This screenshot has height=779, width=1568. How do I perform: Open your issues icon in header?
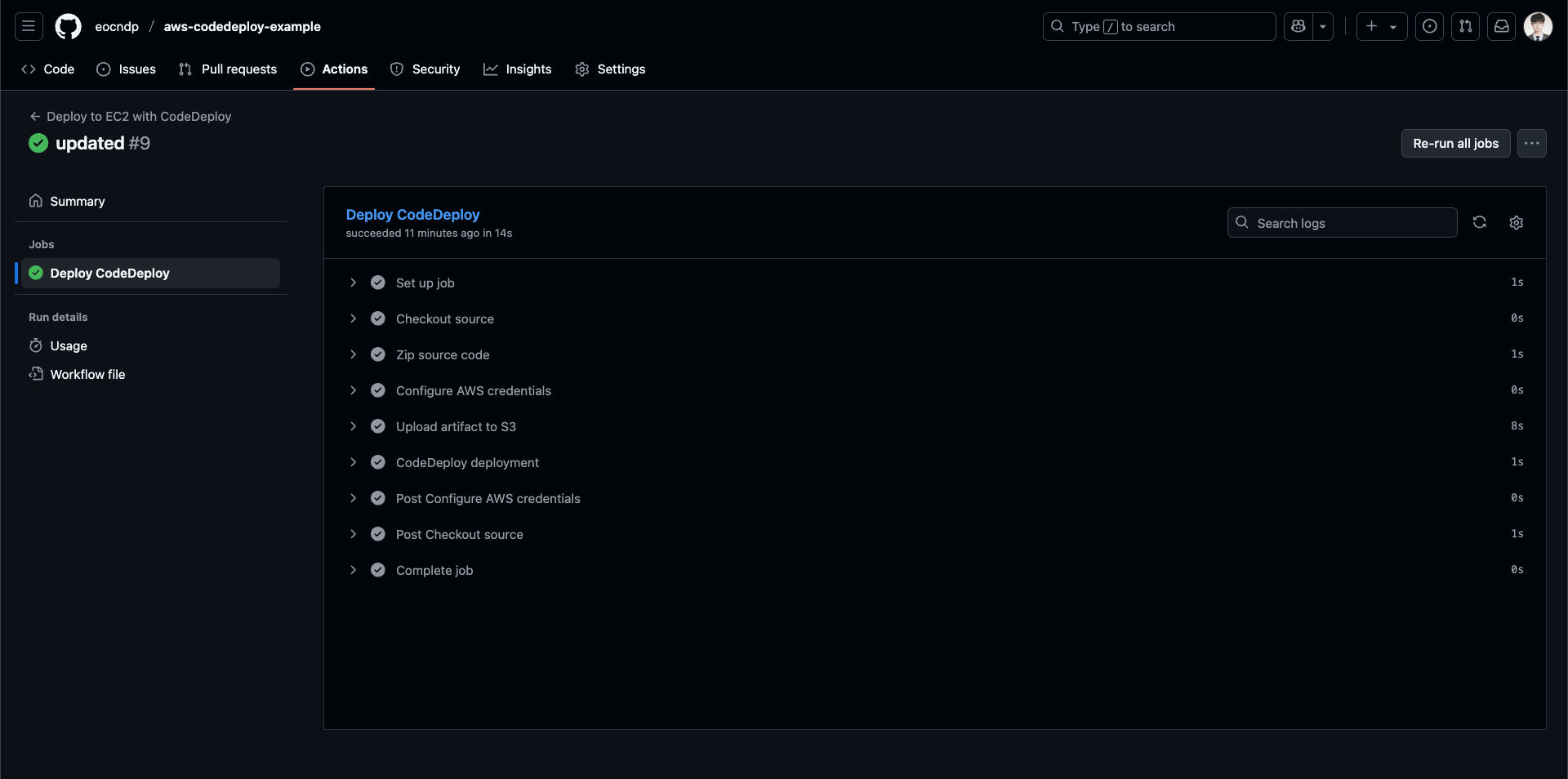pyautogui.click(x=1430, y=26)
